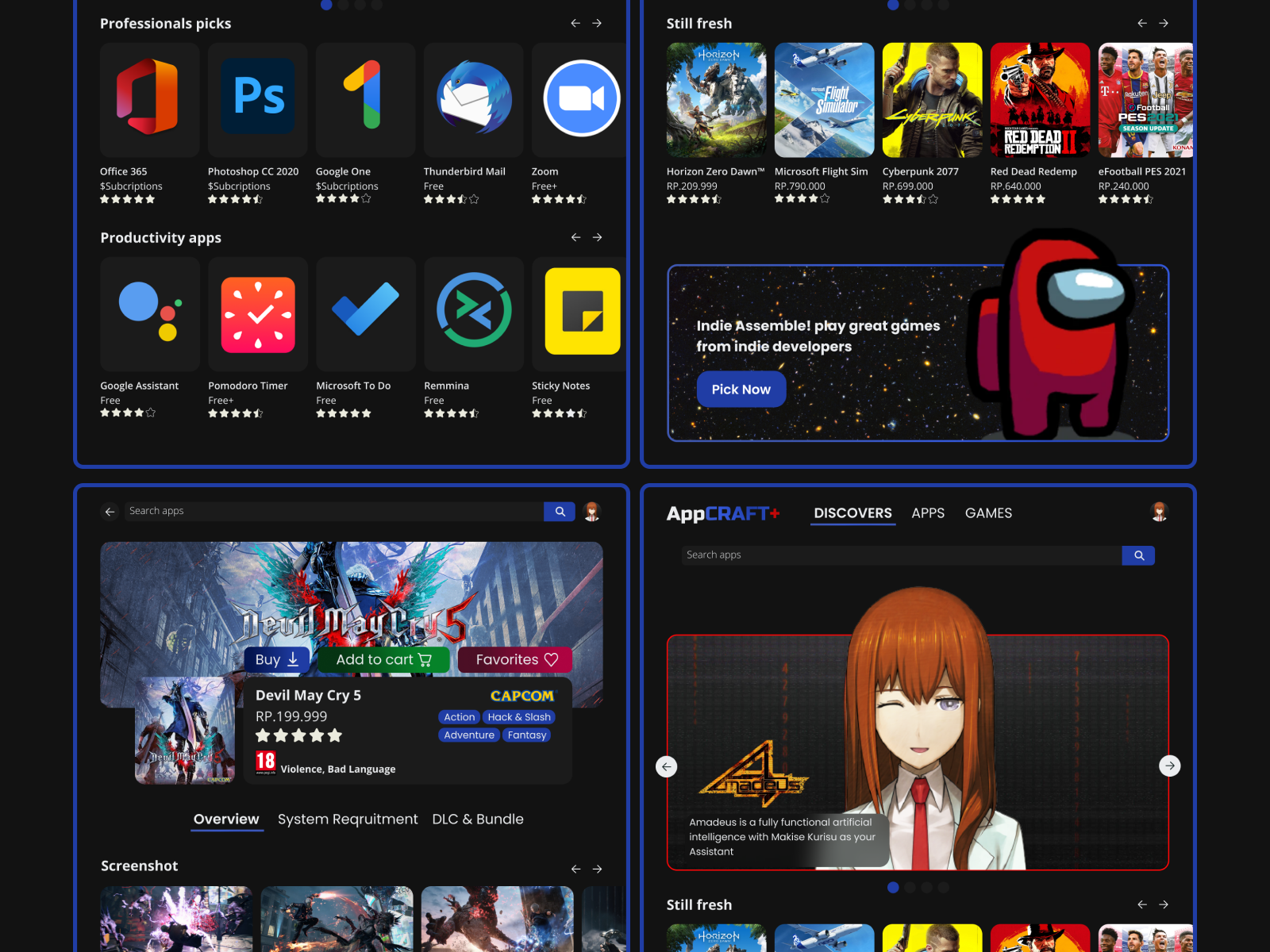Screen dimensions: 1270x952
Task: Select the Hack & Slash genre tag
Action: [x=519, y=717]
